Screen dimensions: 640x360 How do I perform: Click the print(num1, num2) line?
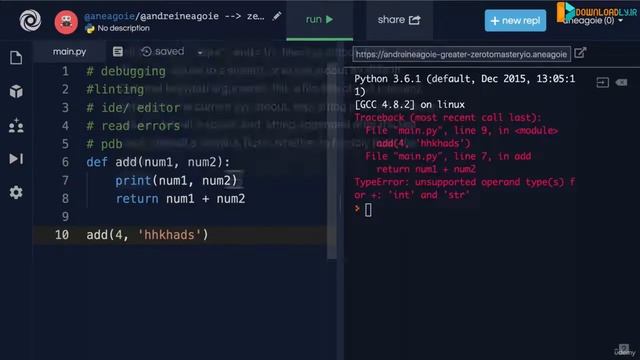tap(176, 180)
